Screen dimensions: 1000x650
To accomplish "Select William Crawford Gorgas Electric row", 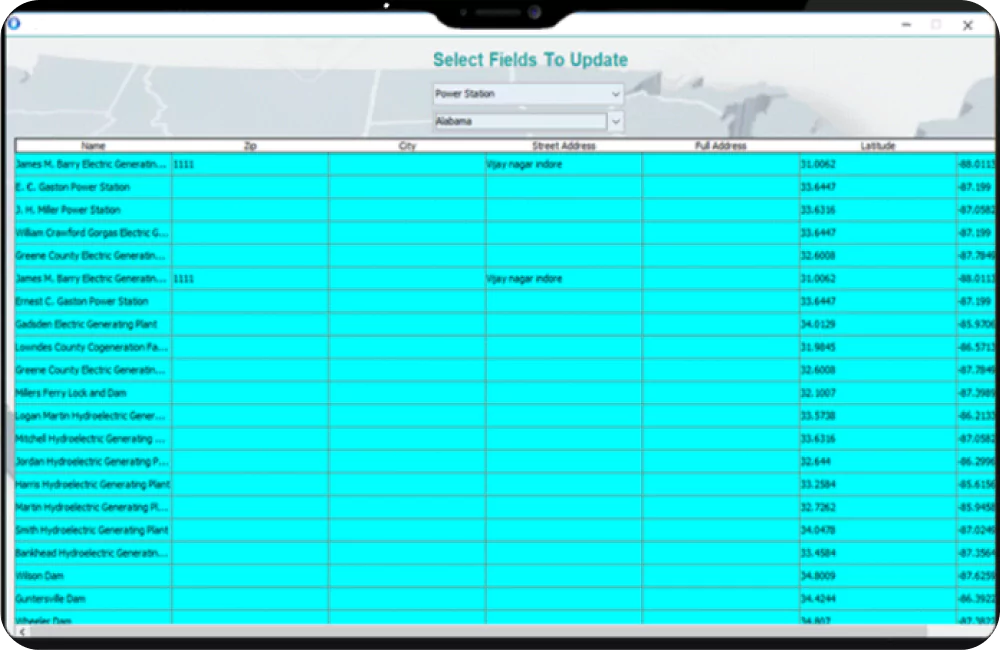I will (x=504, y=233).
